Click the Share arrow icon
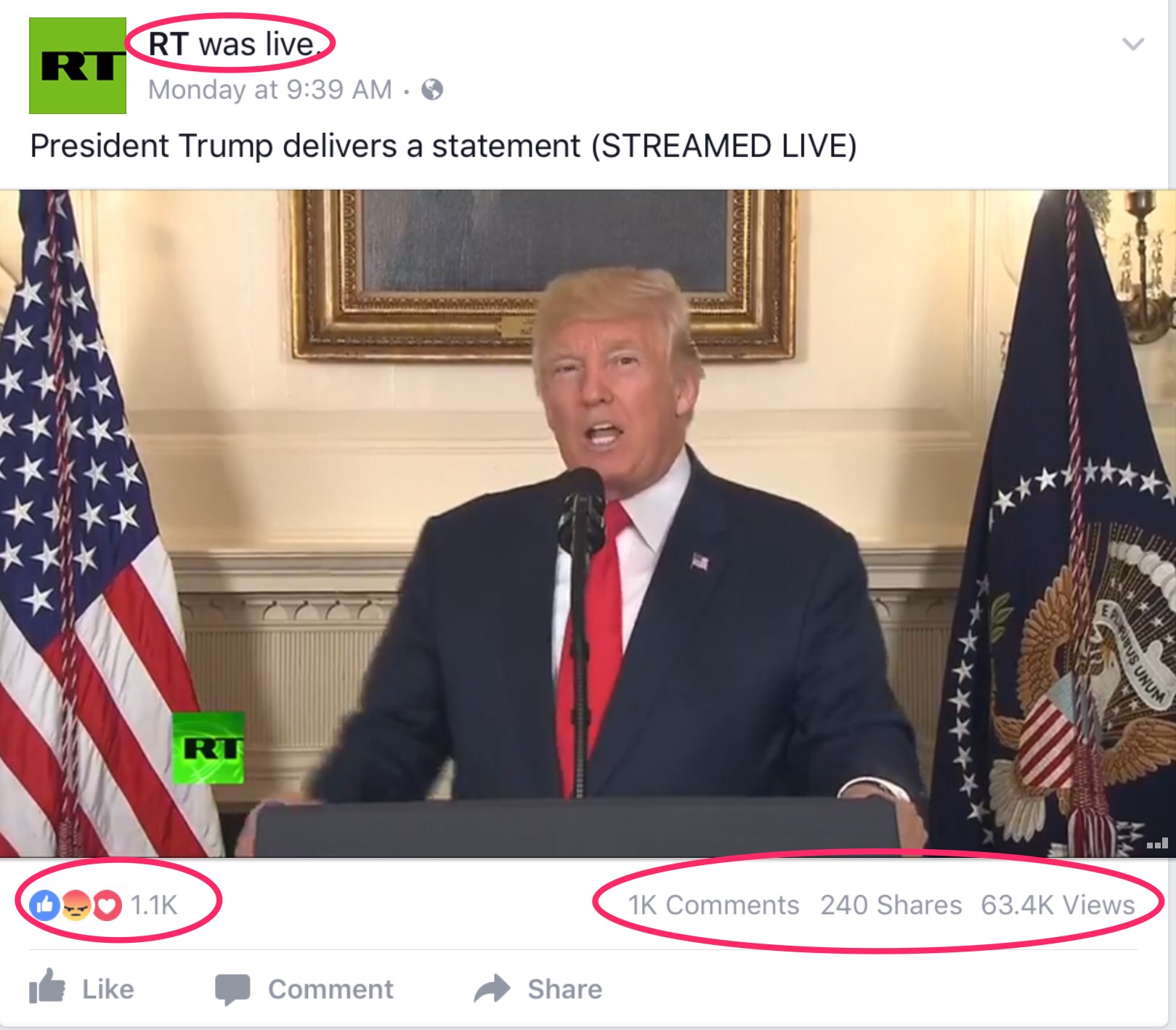 point(492,989)
